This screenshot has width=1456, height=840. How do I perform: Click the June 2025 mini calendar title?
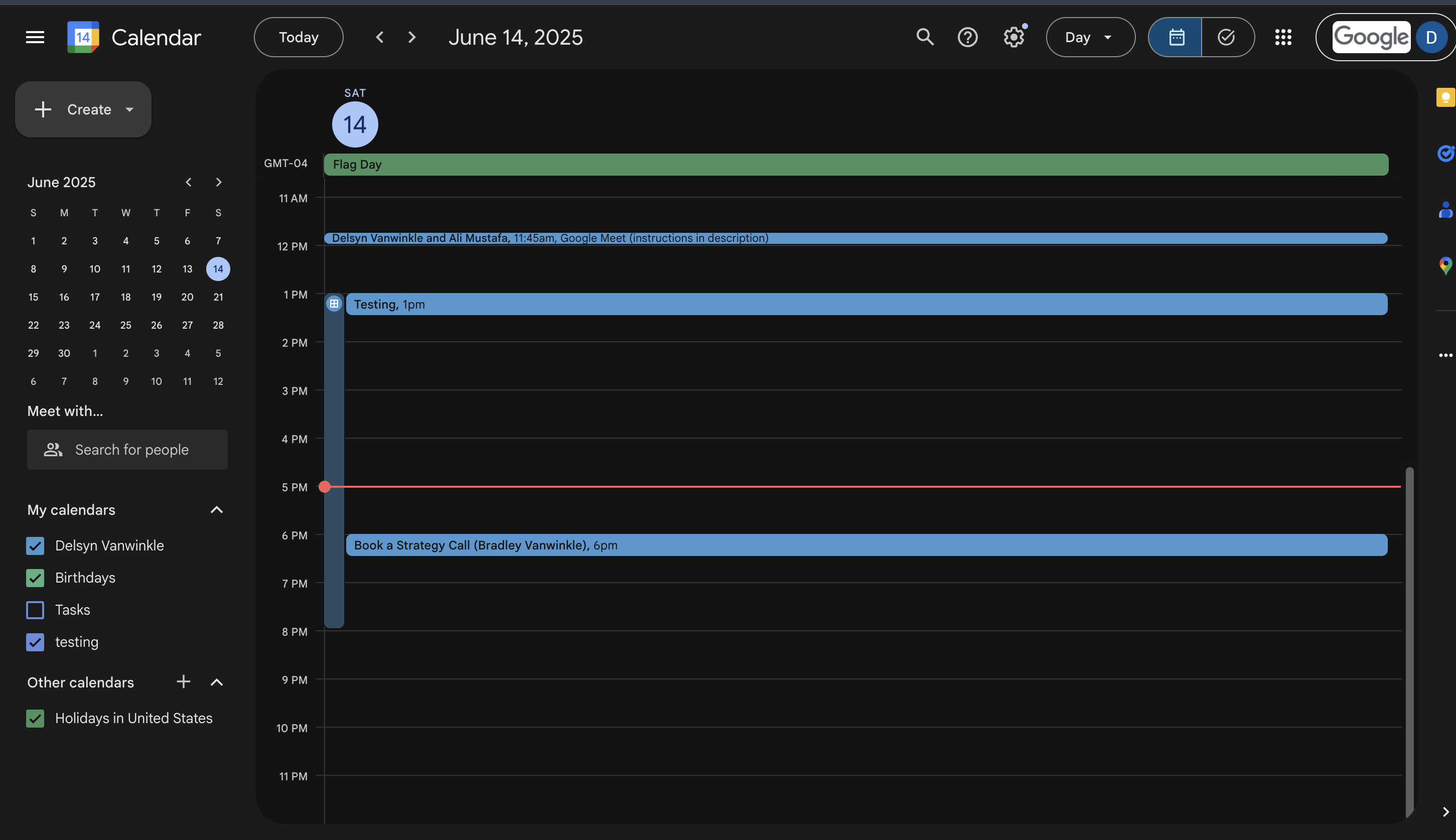click(62, 182)
